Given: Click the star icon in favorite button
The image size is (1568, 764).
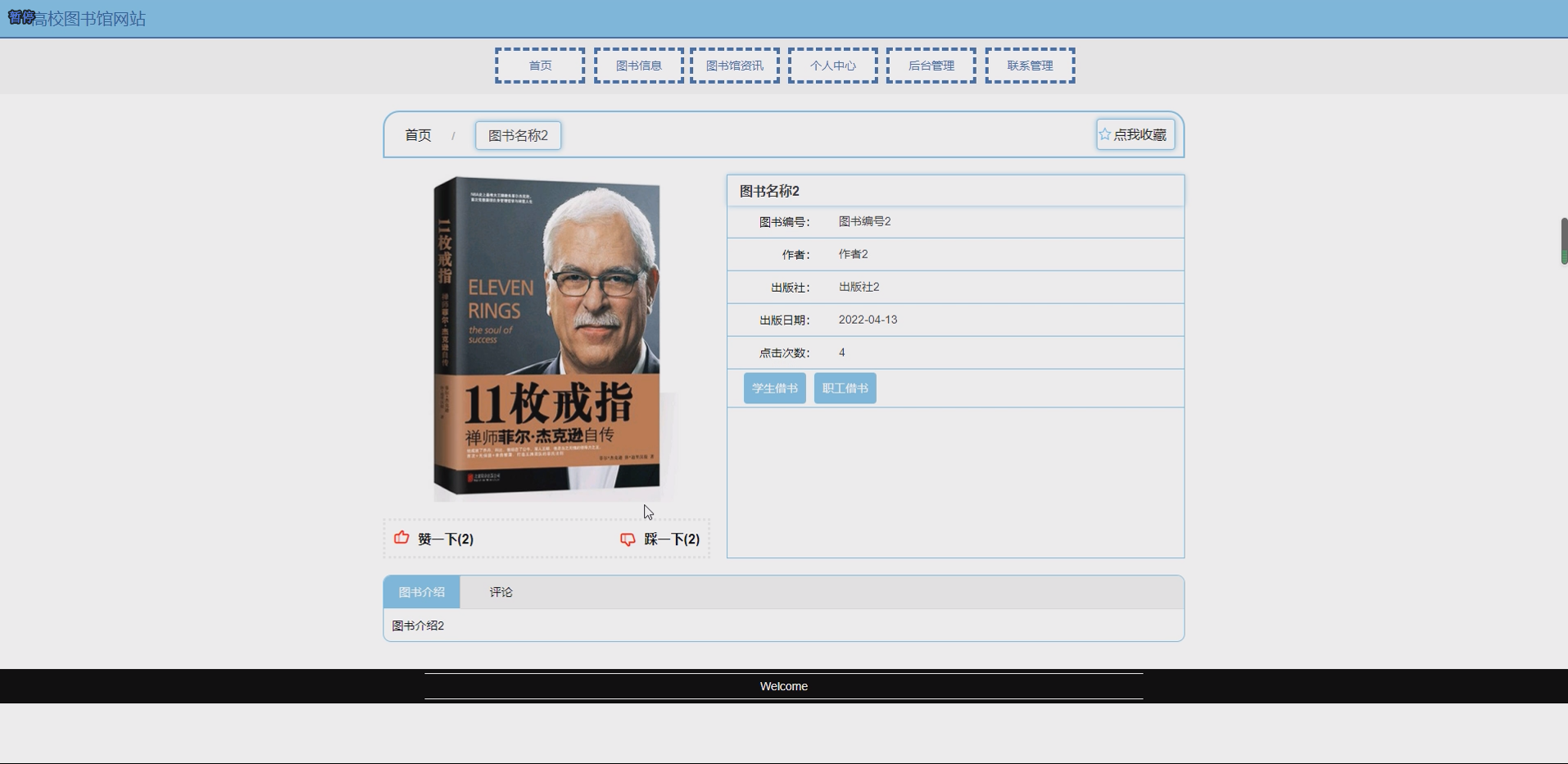Looking at the screenshot, I should (1105, 134).
